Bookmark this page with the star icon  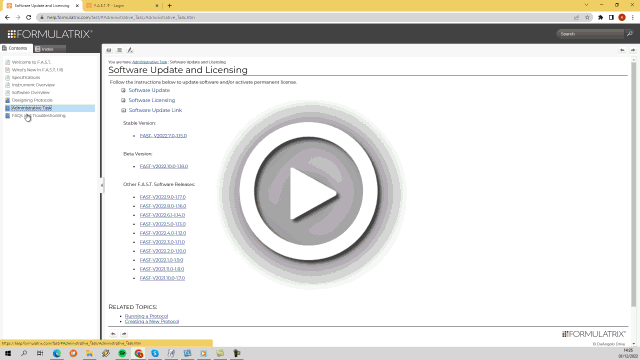pos(587,18)
